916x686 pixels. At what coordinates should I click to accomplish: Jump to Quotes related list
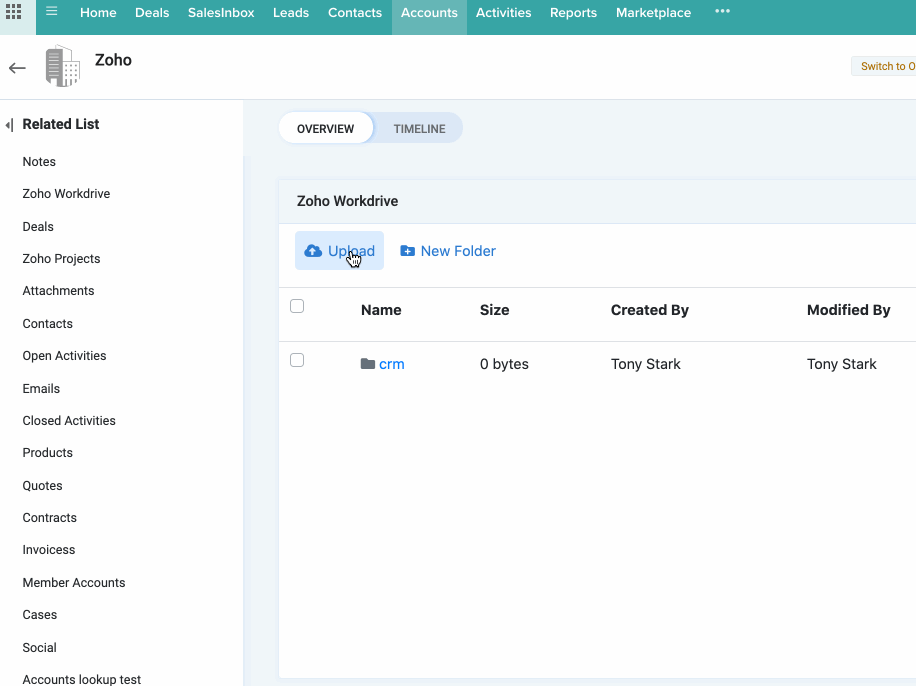42,486
